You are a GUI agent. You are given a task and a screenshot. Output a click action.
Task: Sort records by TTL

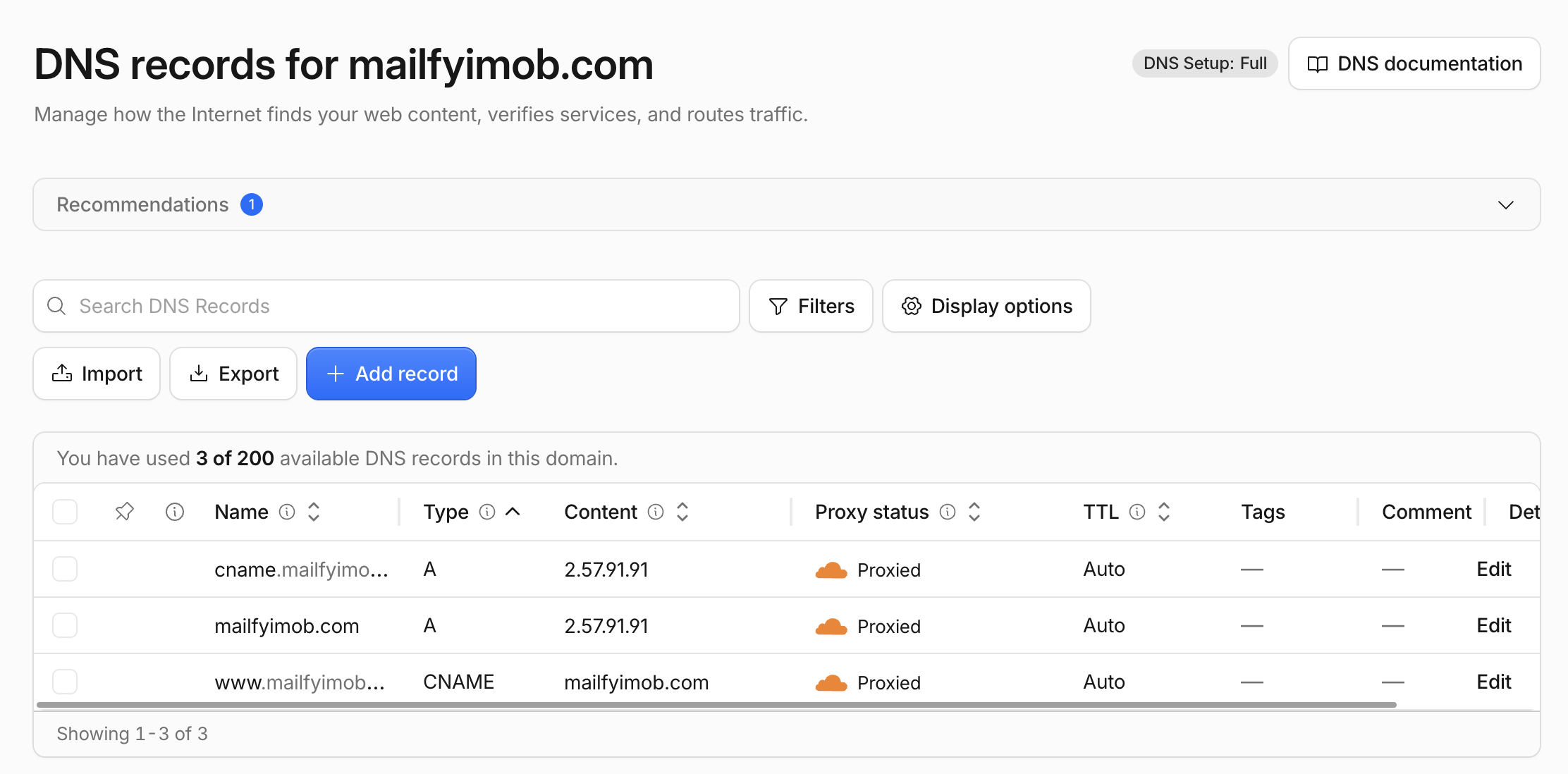click(x=1164, y=512)
